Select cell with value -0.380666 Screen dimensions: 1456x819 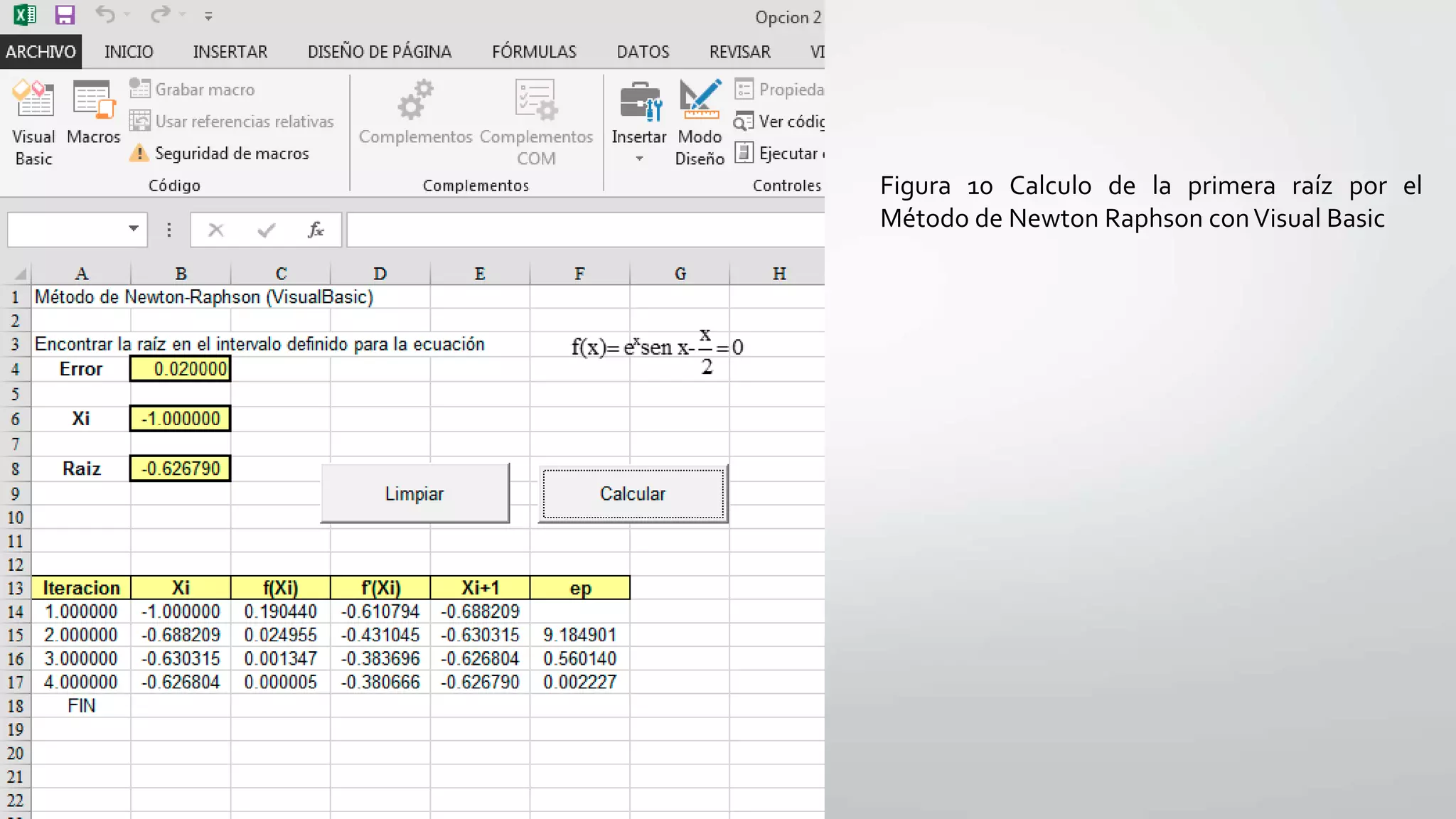pyautogui.click(x=380, y=682)
